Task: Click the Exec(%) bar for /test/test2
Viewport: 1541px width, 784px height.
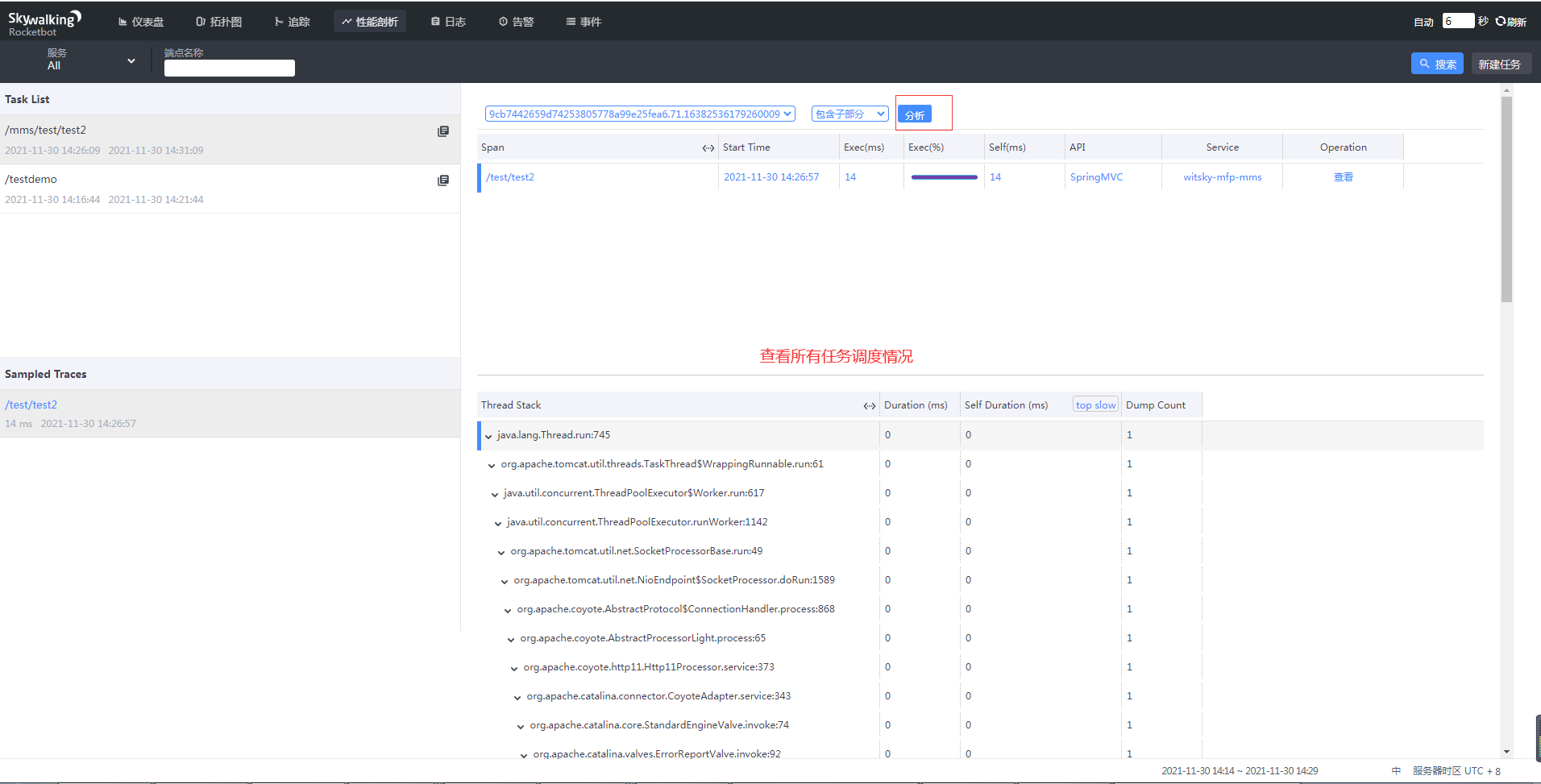Action: 942,176
